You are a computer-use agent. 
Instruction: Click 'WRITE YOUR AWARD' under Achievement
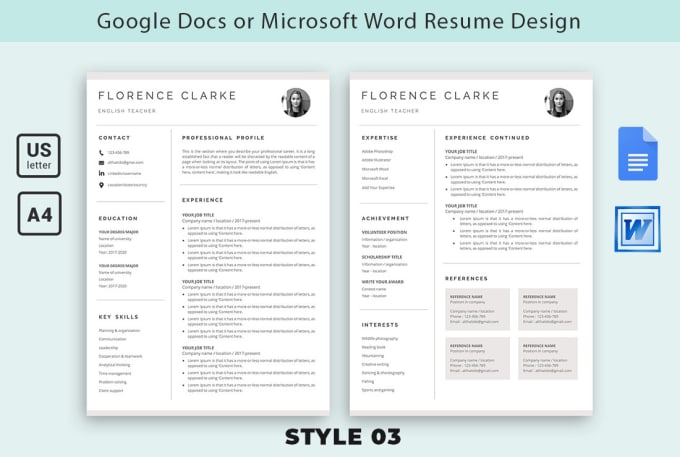(x=382, y=282)
